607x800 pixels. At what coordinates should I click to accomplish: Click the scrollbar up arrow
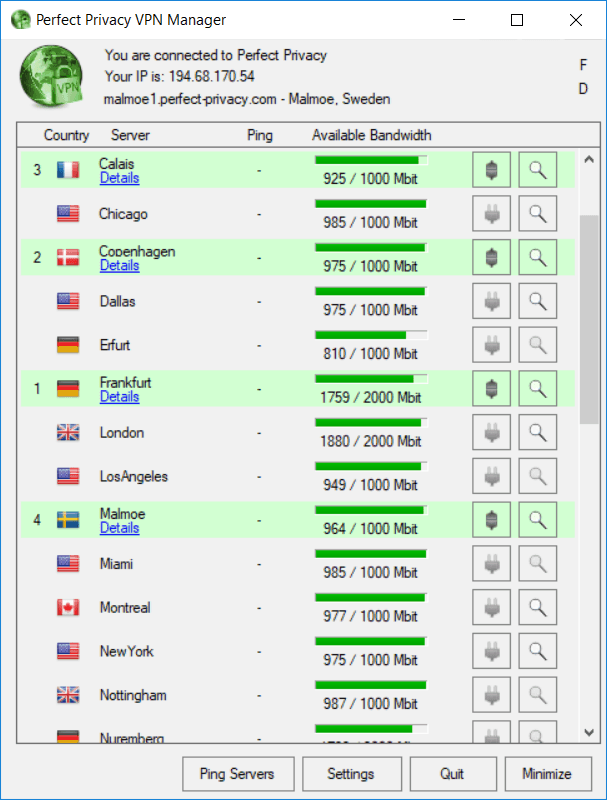click(588, 160)
